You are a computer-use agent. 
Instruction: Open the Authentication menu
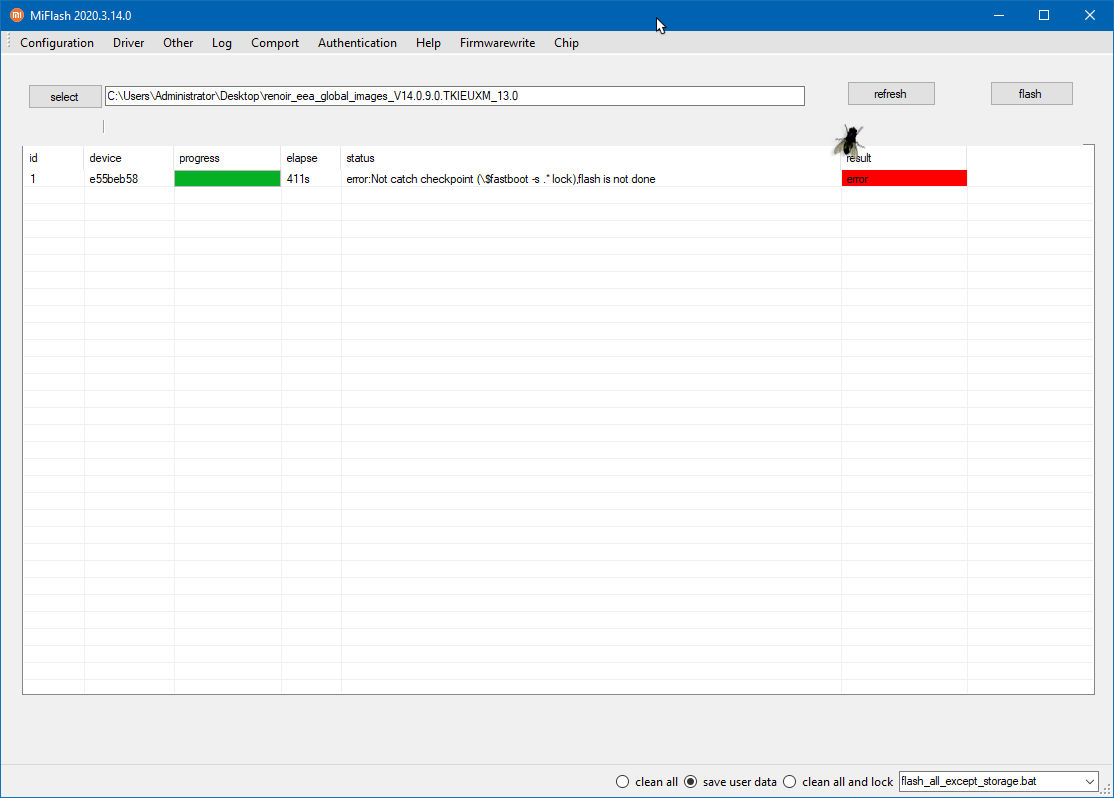coord(357,43)
